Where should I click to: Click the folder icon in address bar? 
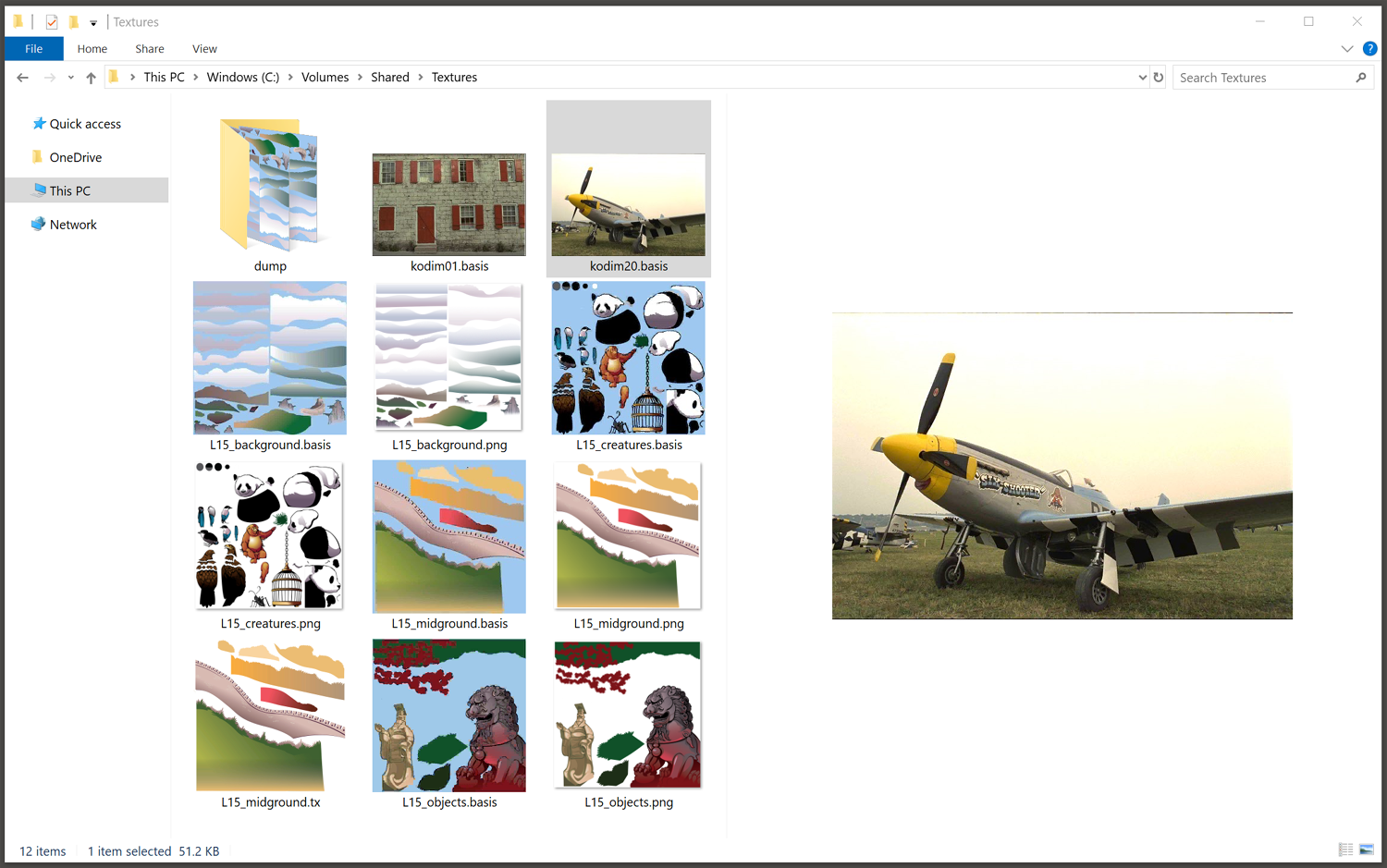[x=114, y=78]
